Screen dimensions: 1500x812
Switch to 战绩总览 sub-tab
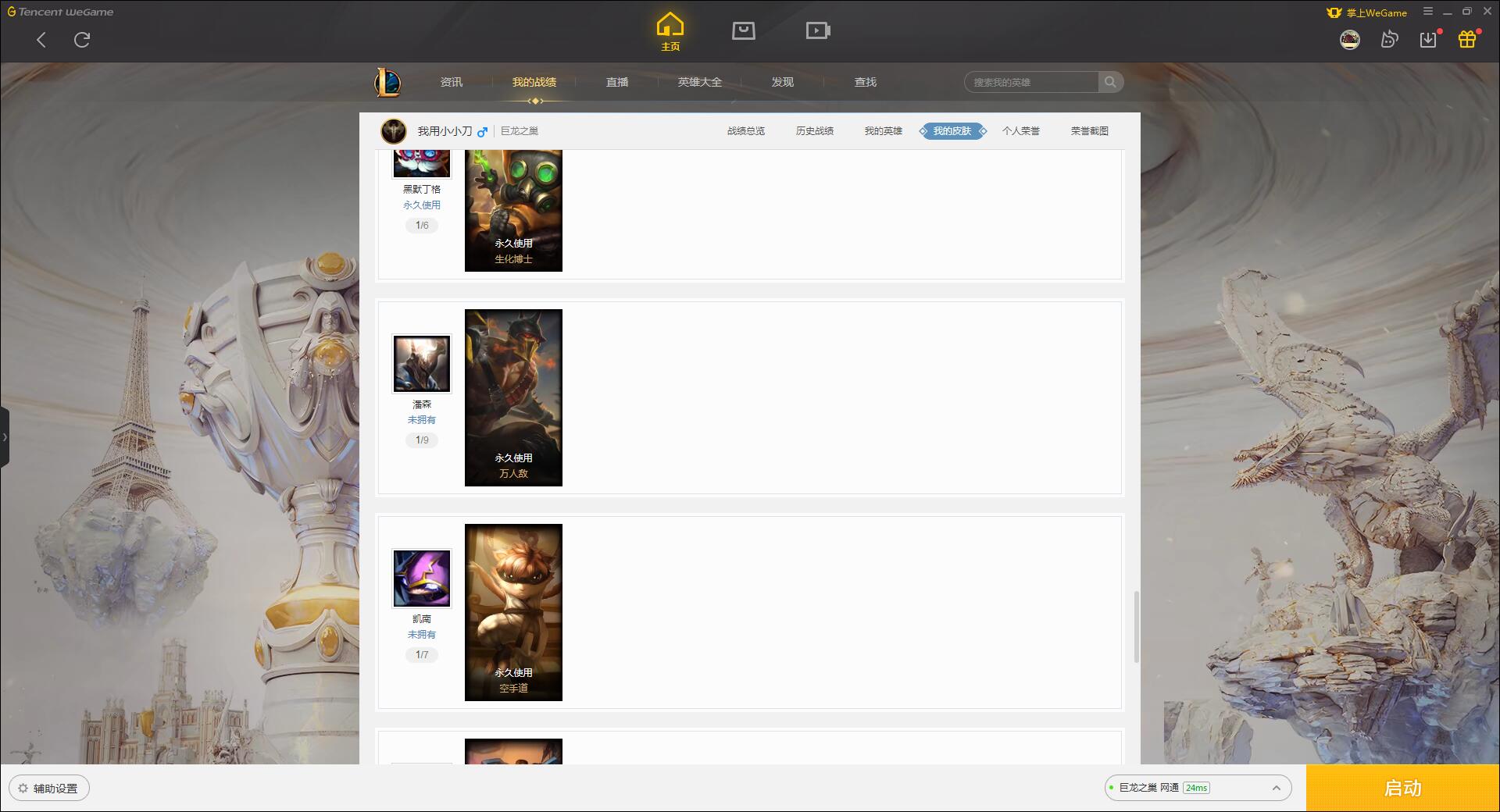coord(746,131)
